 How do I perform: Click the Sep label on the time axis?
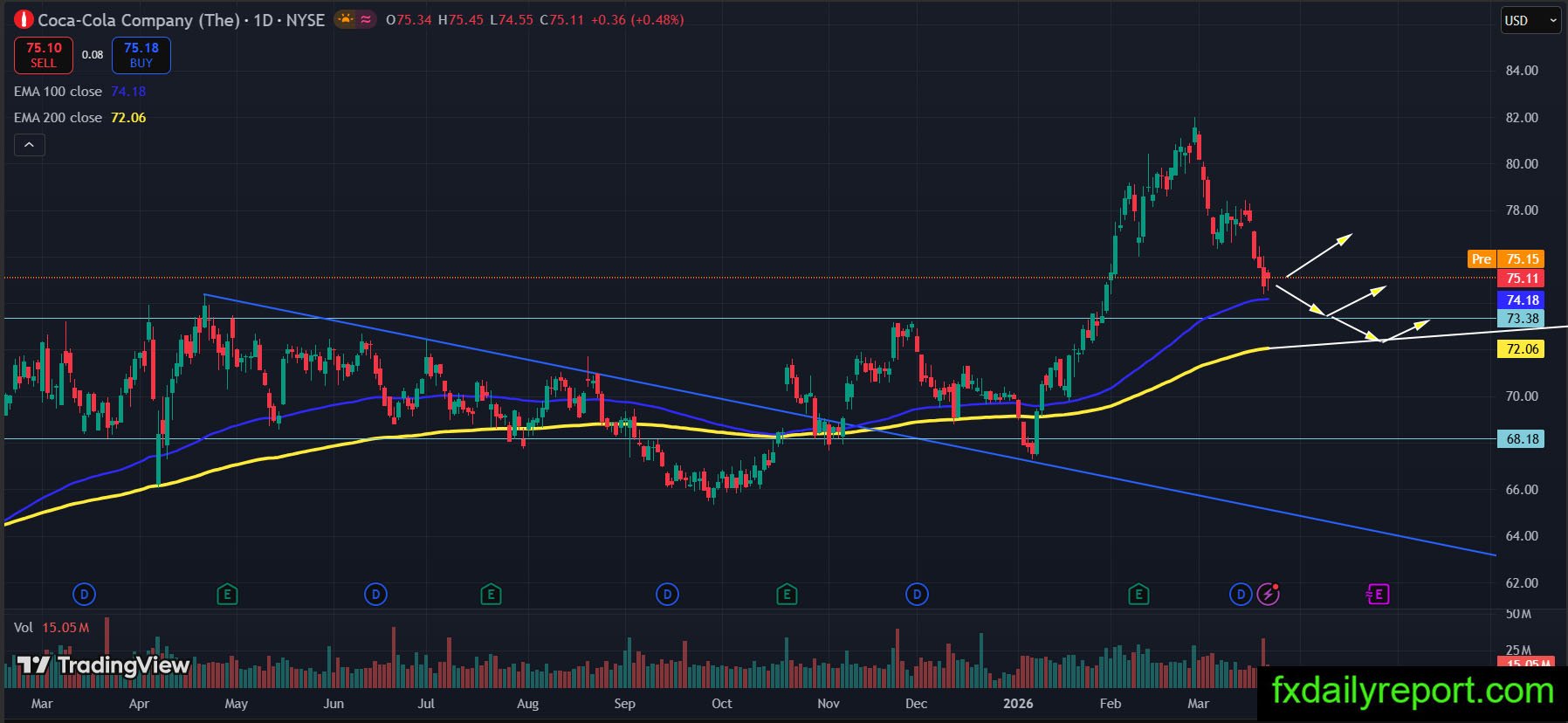pyautogui.click(x=624, y=704)
